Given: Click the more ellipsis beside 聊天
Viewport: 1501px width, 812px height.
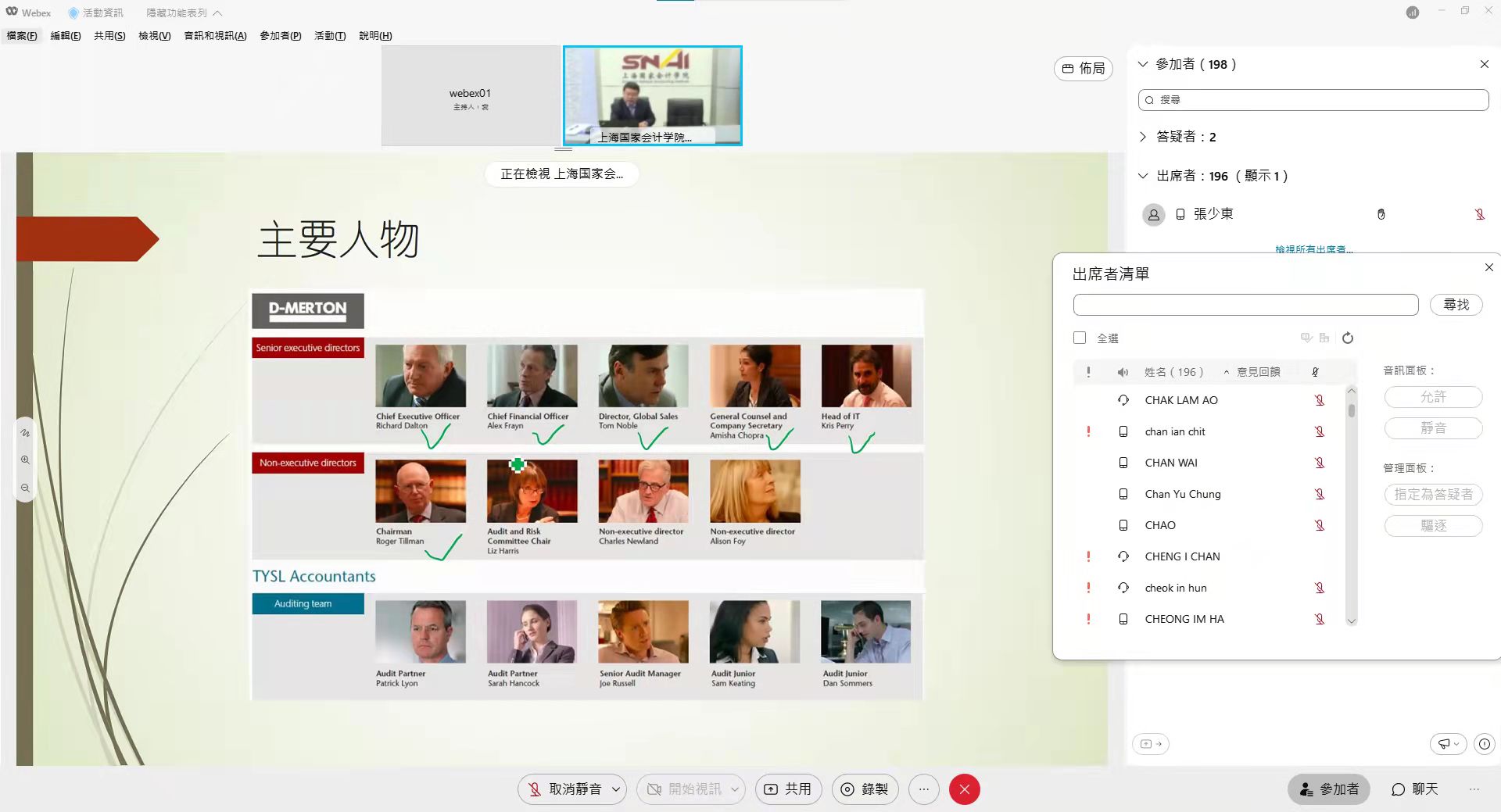Looking at the screenshot, I should pos(1474,789).
